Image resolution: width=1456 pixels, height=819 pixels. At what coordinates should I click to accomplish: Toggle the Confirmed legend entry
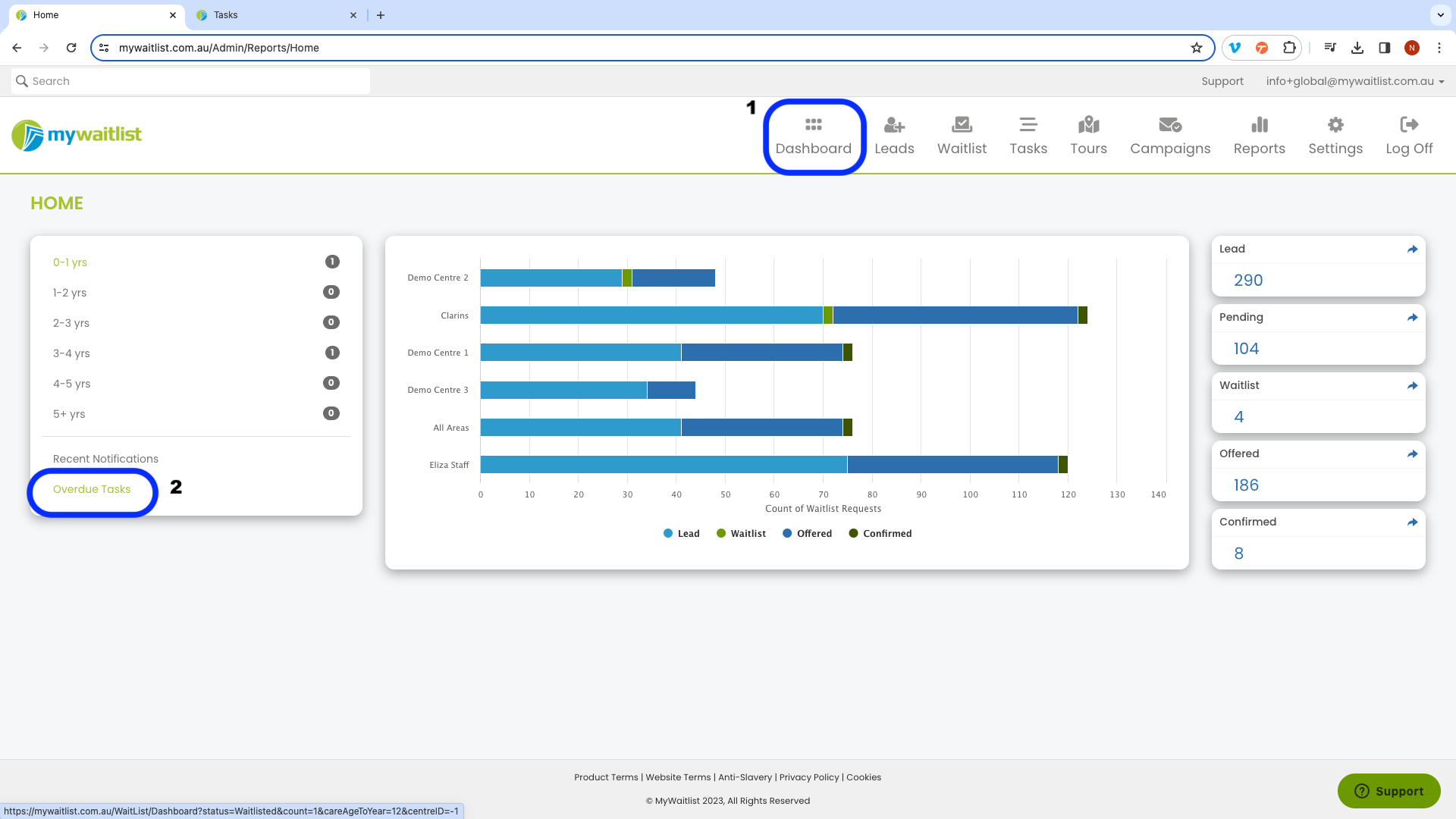pos(880,533)
